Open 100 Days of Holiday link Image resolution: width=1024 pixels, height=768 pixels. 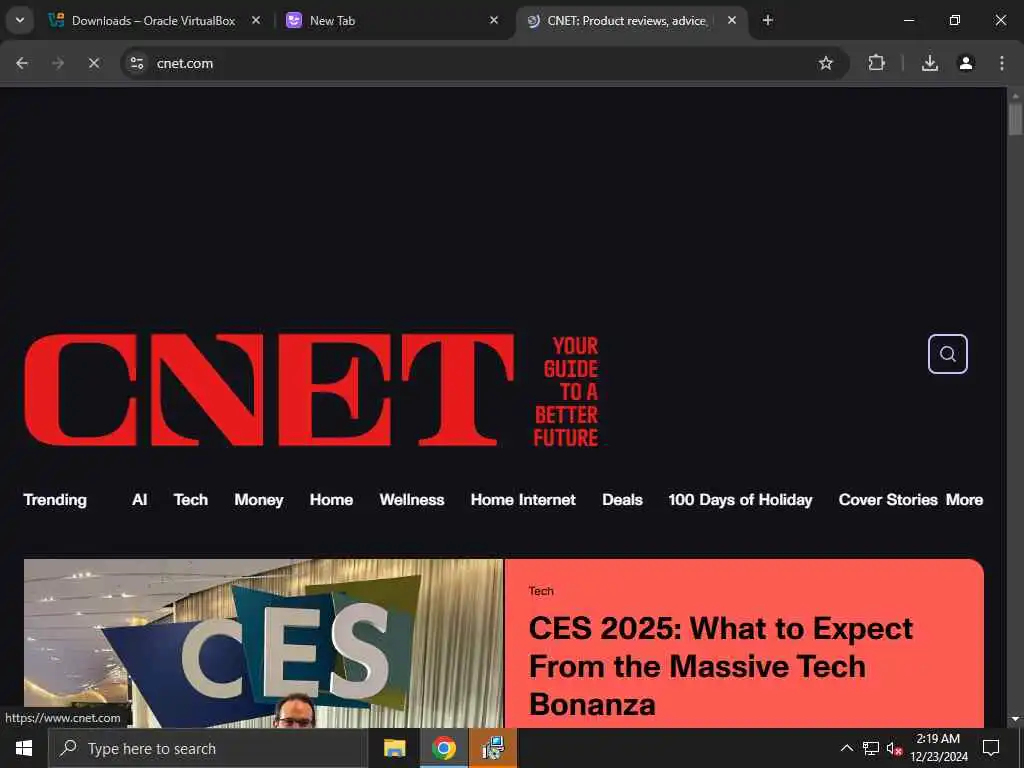740,500
